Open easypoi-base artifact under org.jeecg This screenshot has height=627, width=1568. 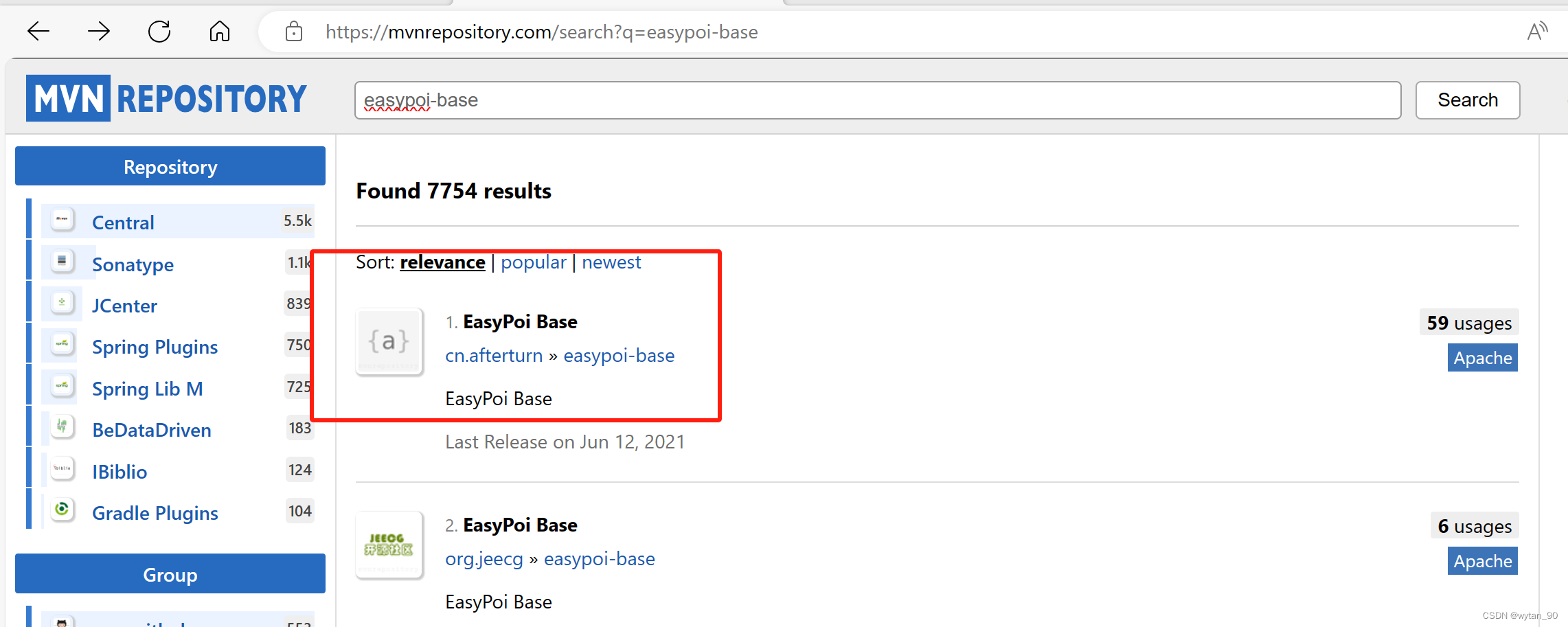(x=600, y=559)
